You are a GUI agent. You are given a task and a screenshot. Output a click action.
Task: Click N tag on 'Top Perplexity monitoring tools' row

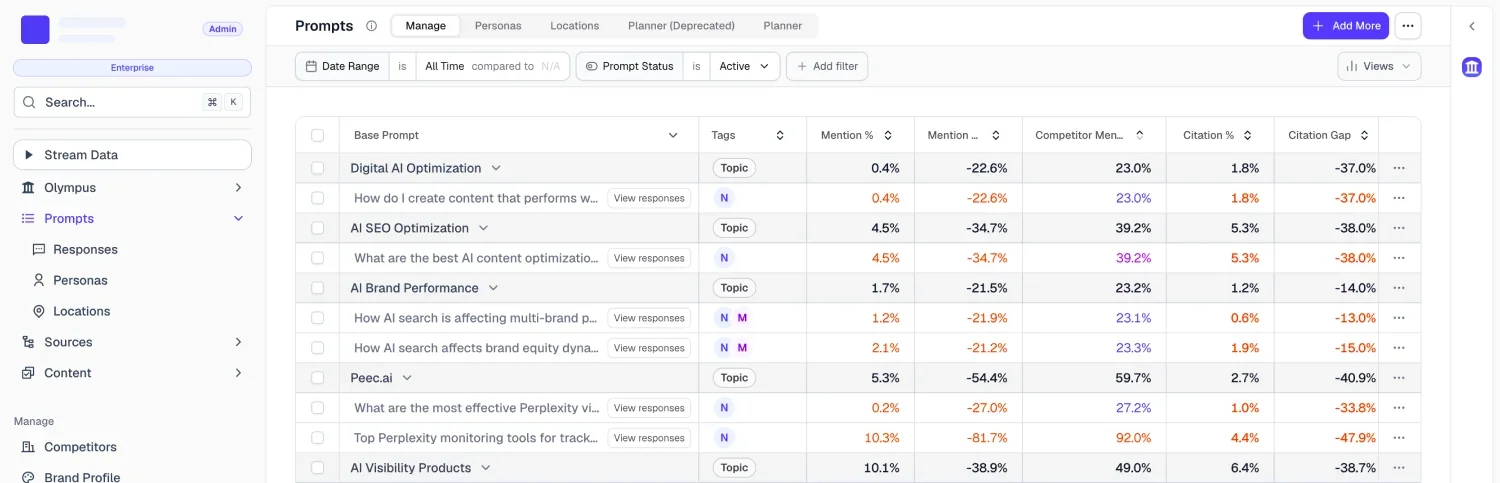tap(724, 438)
